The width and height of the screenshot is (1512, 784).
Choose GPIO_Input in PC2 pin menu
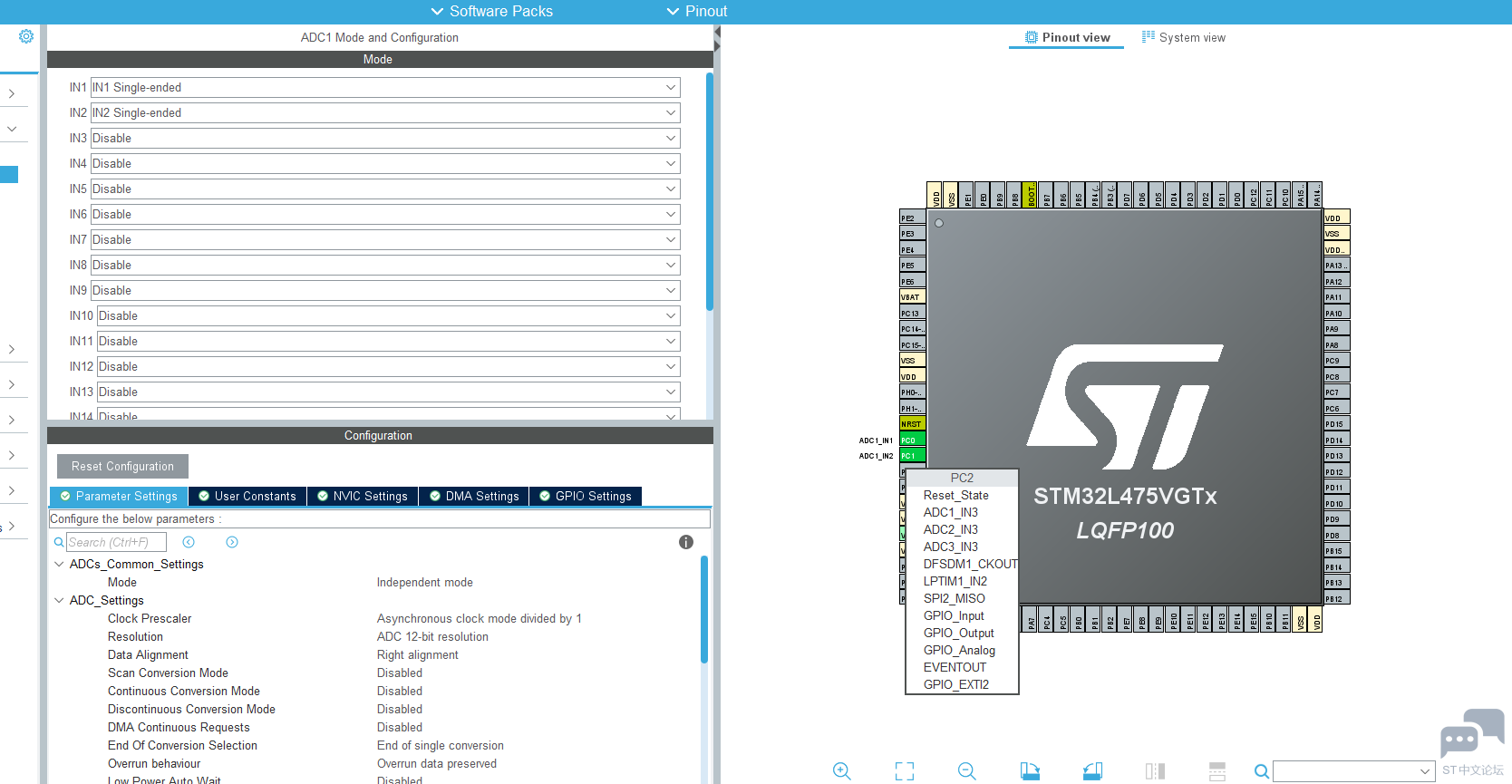(x=954, y=615)
